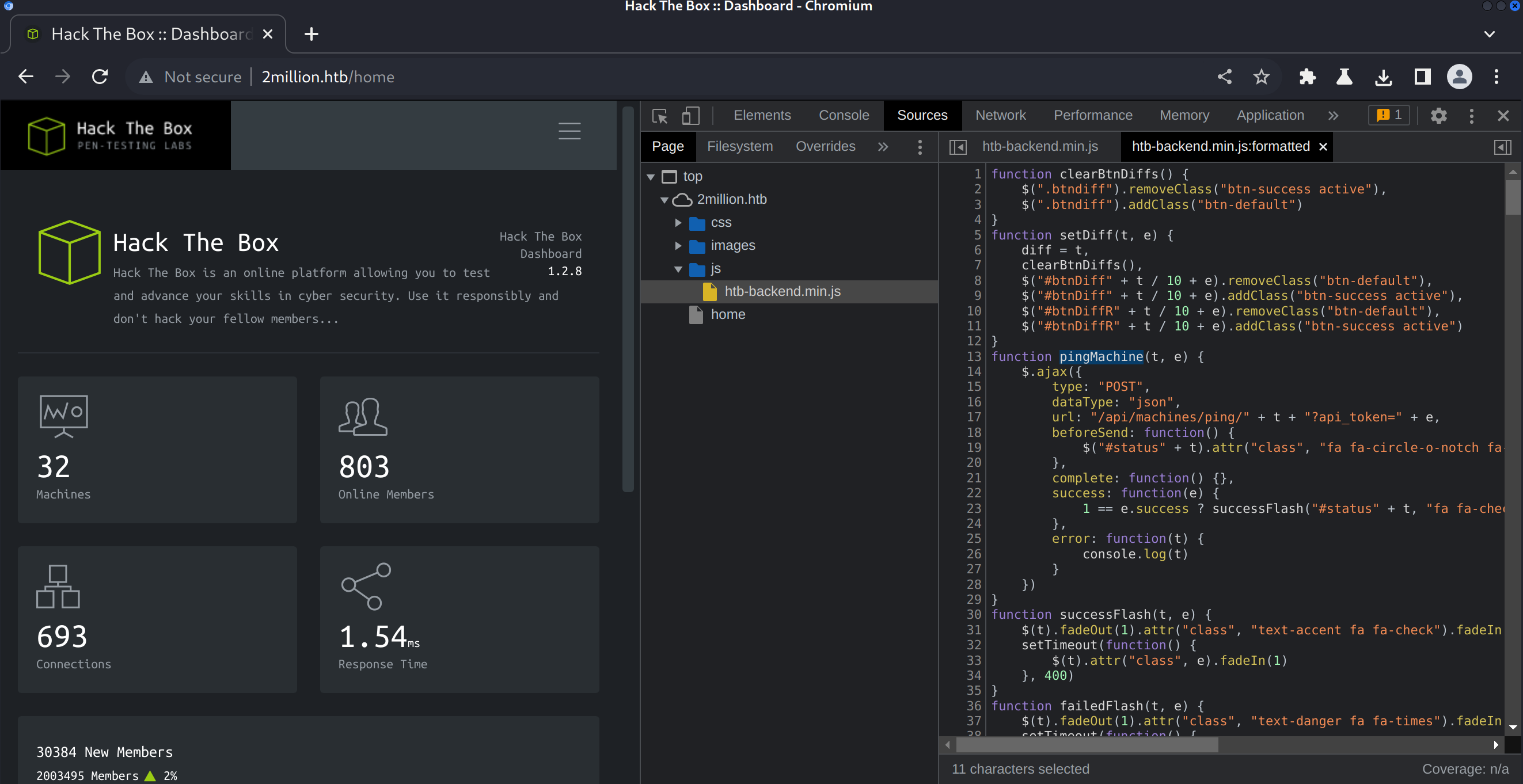Screen dimensions: 1523x784
Task: Click the Machines stat card icon
Action: [63, 416]
